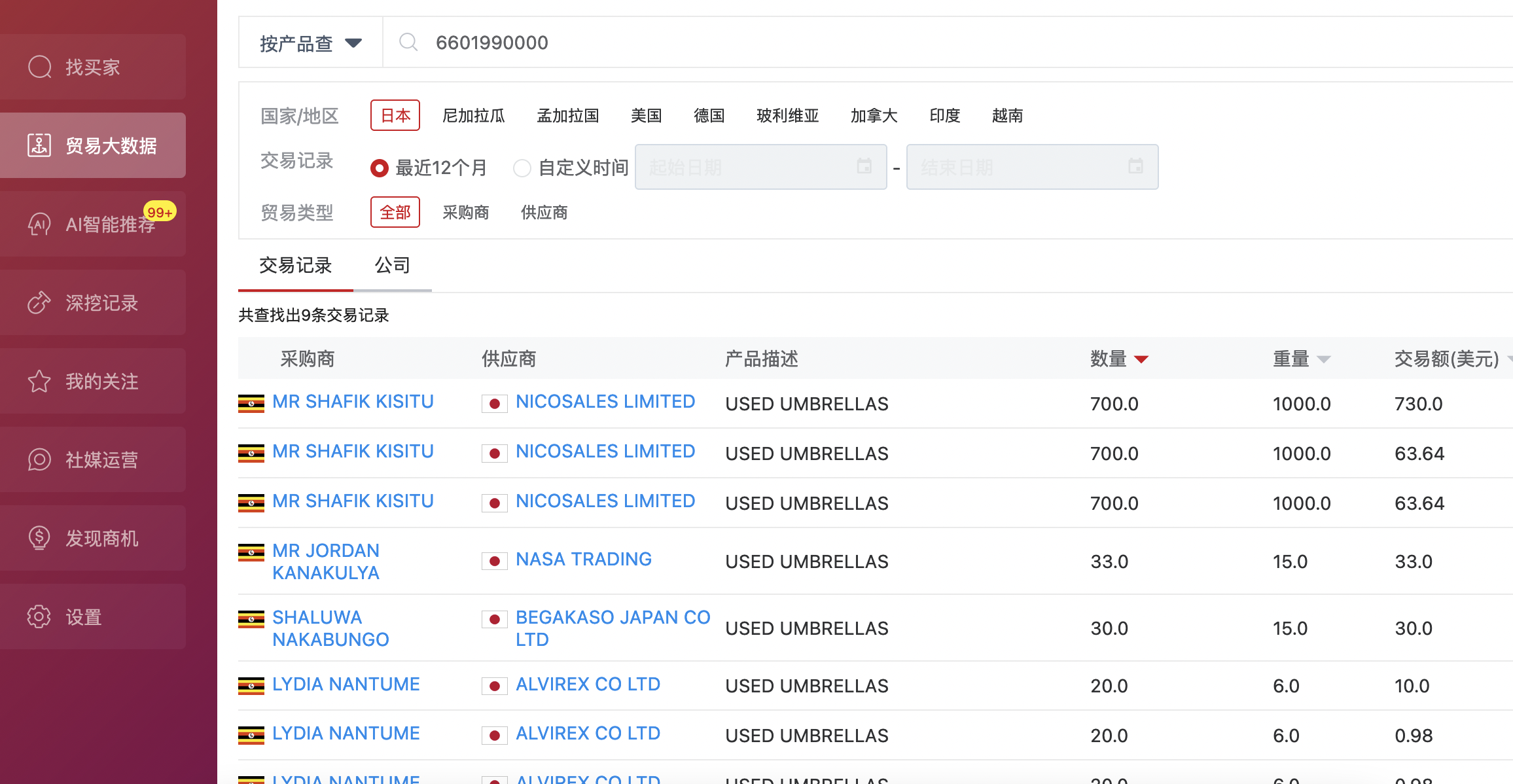This screenshot has width=1513, height=784.
Task: Select the 最近12个月 radio button
Action: click(x=380, y=168)
